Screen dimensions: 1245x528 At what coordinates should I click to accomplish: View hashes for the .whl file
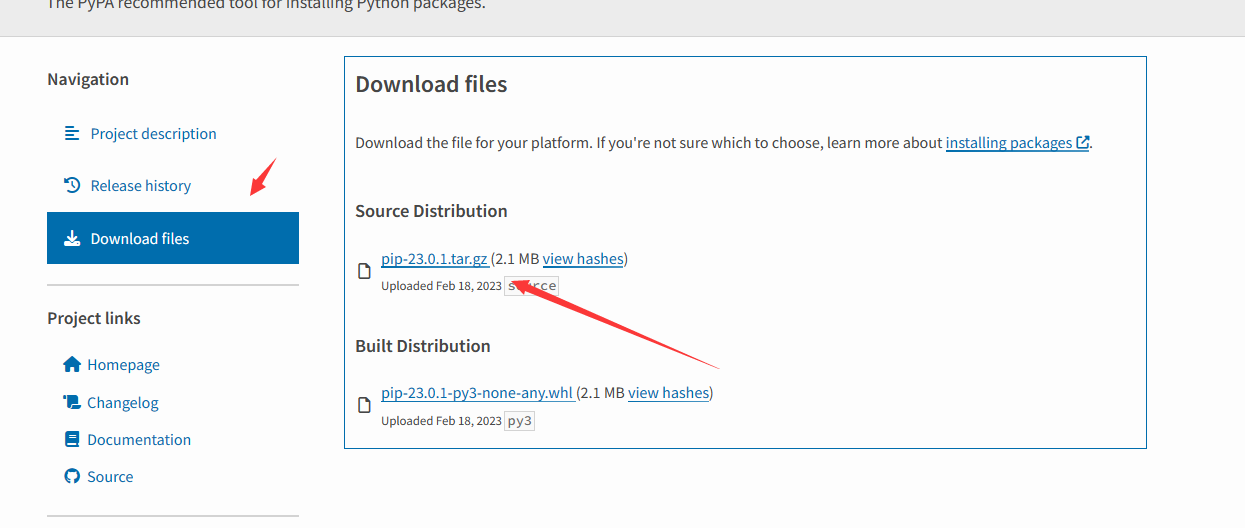pos(669,393)
